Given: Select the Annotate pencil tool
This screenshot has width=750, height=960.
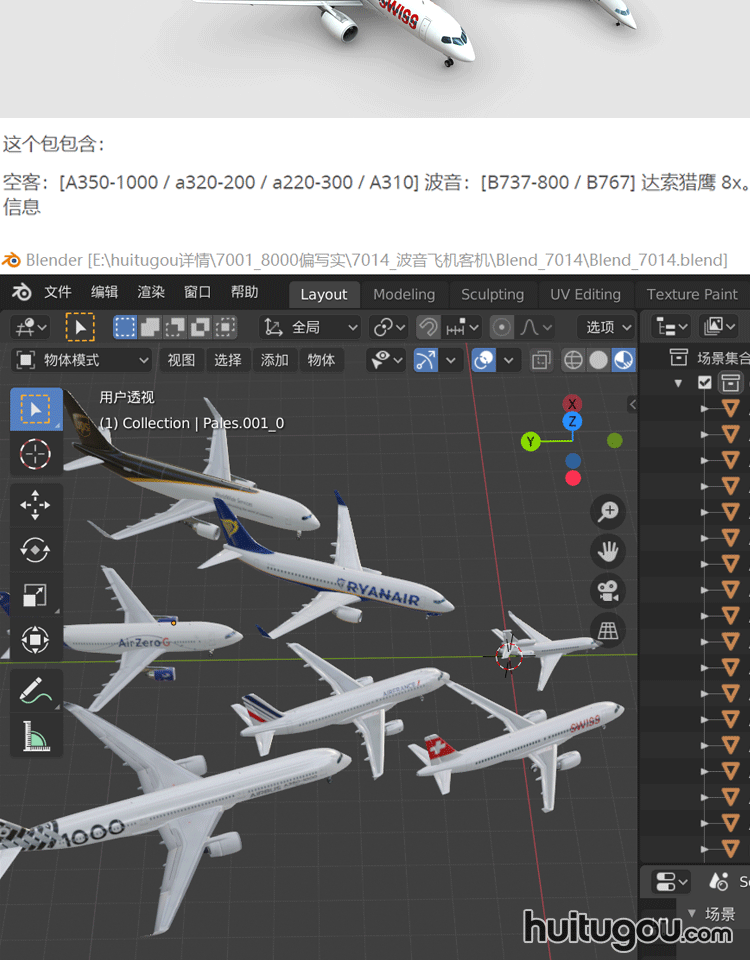Looking at the screenshot, I should (x=36, y=690).
